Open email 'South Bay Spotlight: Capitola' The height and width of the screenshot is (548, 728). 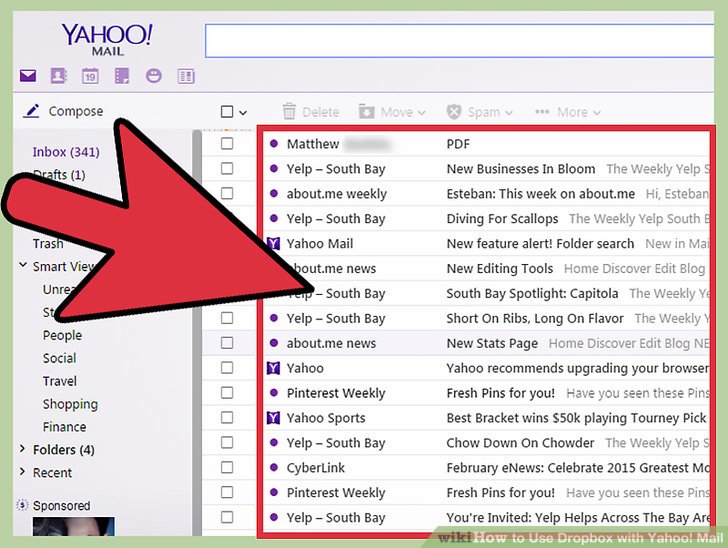532,294
